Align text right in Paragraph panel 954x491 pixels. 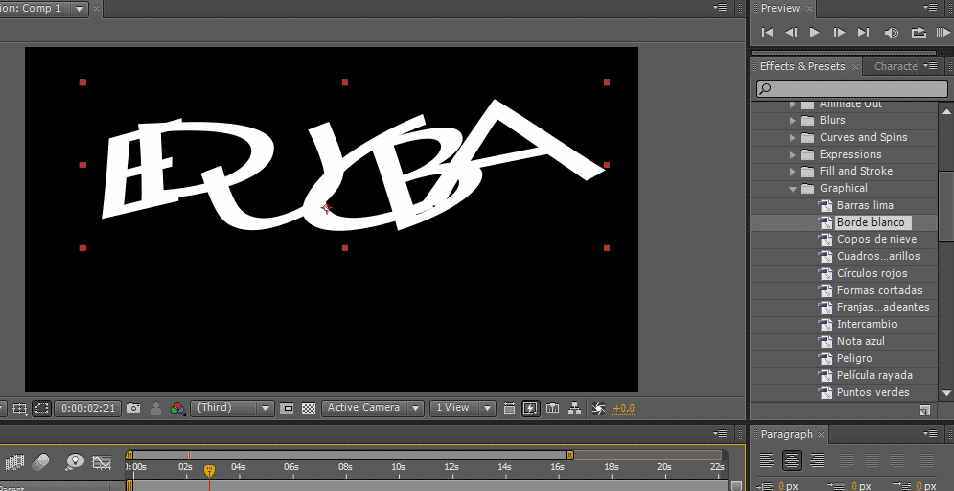(816, 461)
